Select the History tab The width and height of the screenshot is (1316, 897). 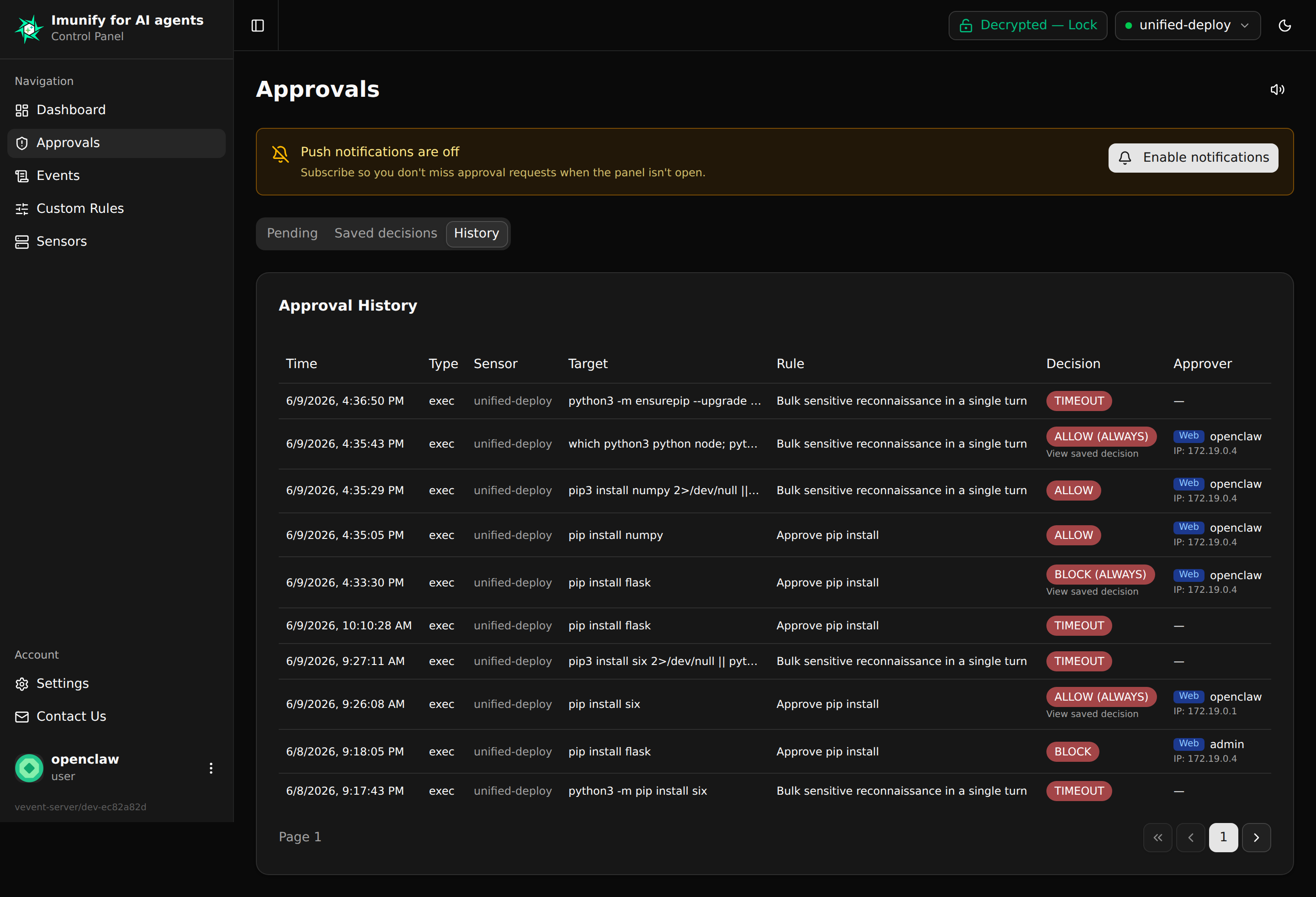pos(476,233)
